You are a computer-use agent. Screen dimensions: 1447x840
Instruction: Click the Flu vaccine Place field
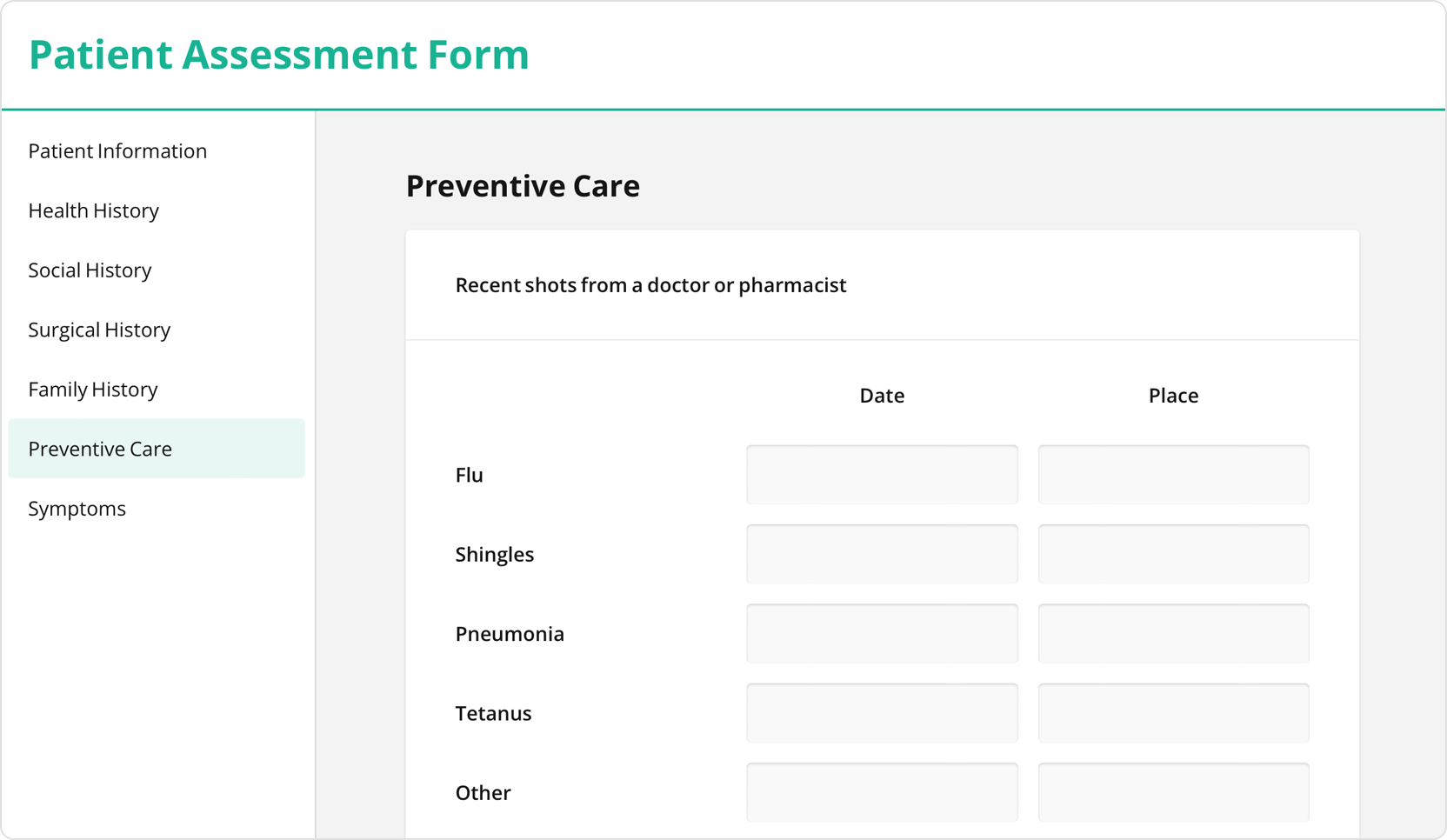tap(1172, 474)
